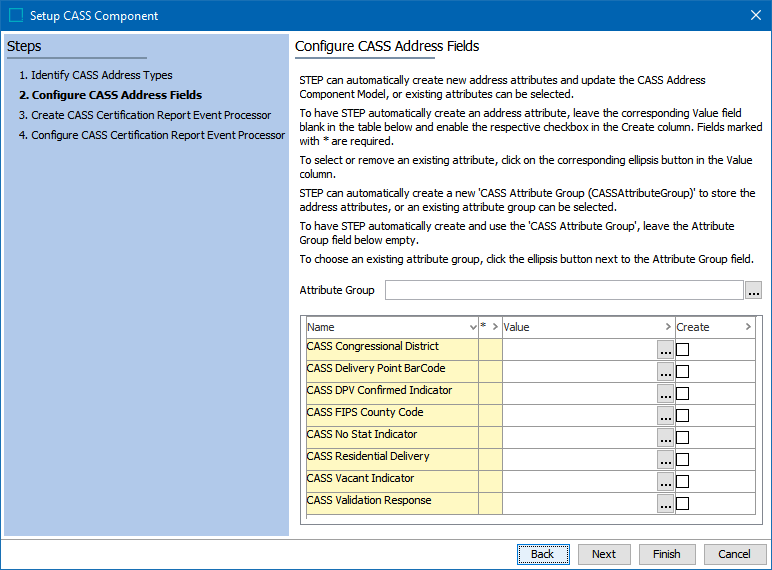Select the CASS DPV Confirmed Indicator name cell

392,393
